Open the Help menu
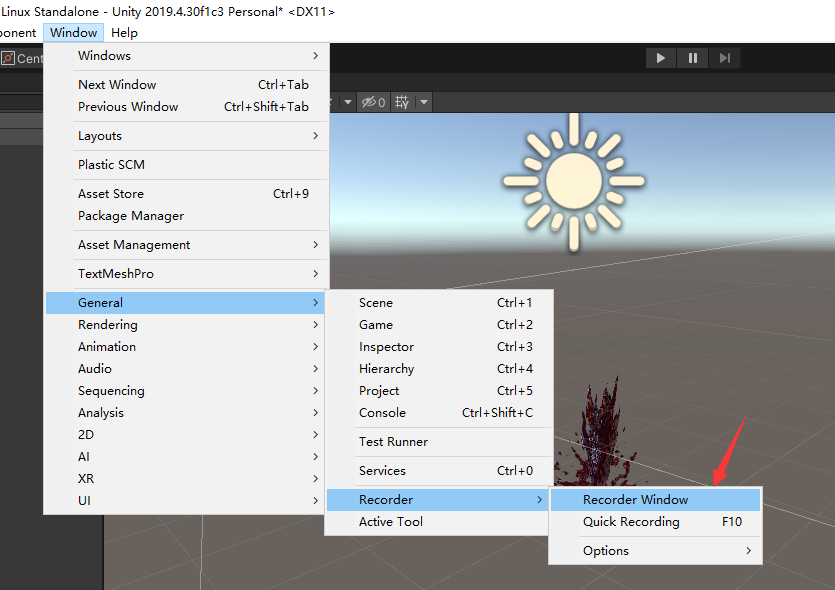The image size is (835, 590). 124,32
